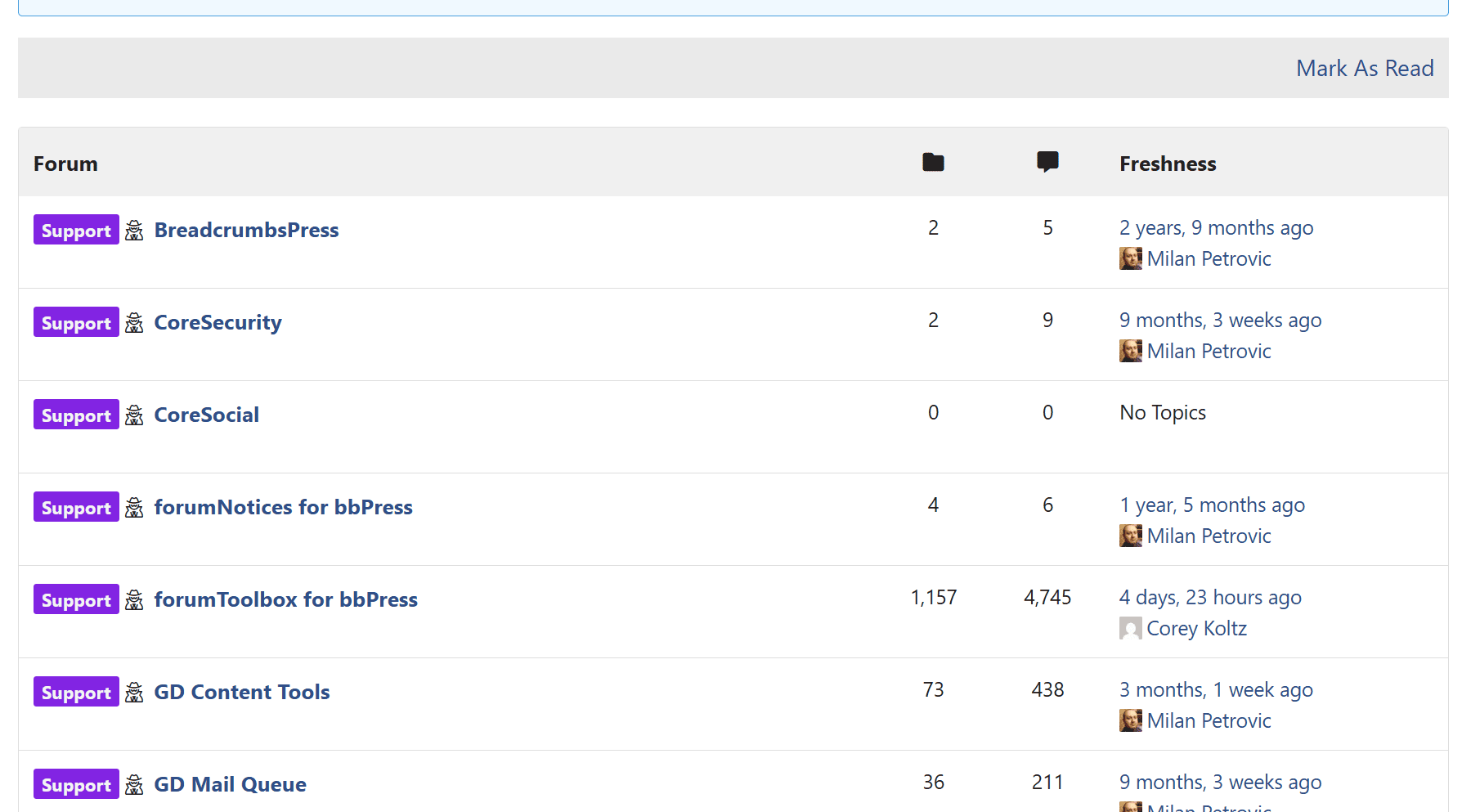This screenshot has height=812, width=1462.
Task: Click the icon next to GD Content Tools
Action: click(x=134, y=692)
